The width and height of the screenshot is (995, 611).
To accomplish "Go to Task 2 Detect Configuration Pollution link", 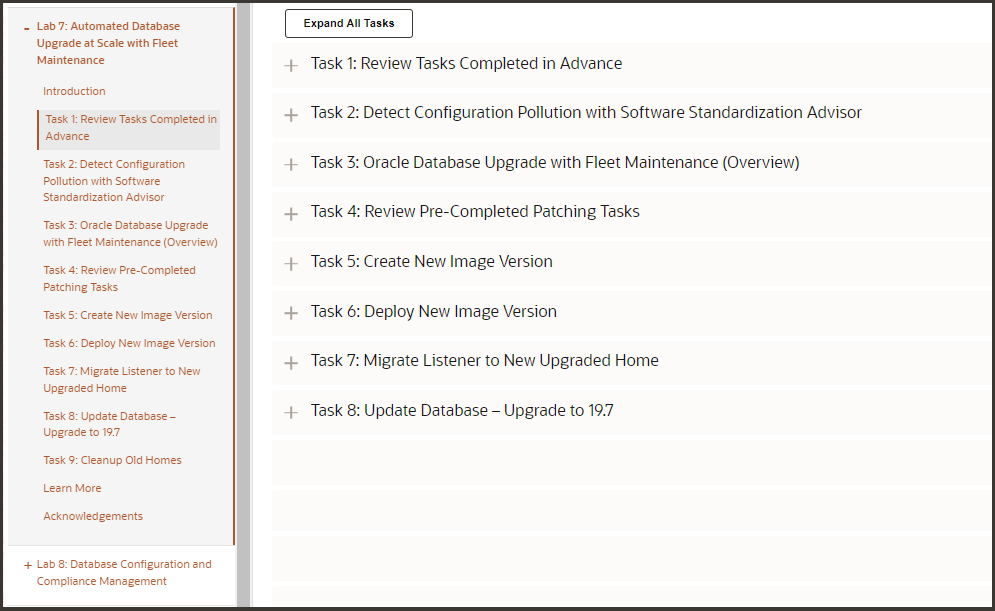I will (114, 181).
